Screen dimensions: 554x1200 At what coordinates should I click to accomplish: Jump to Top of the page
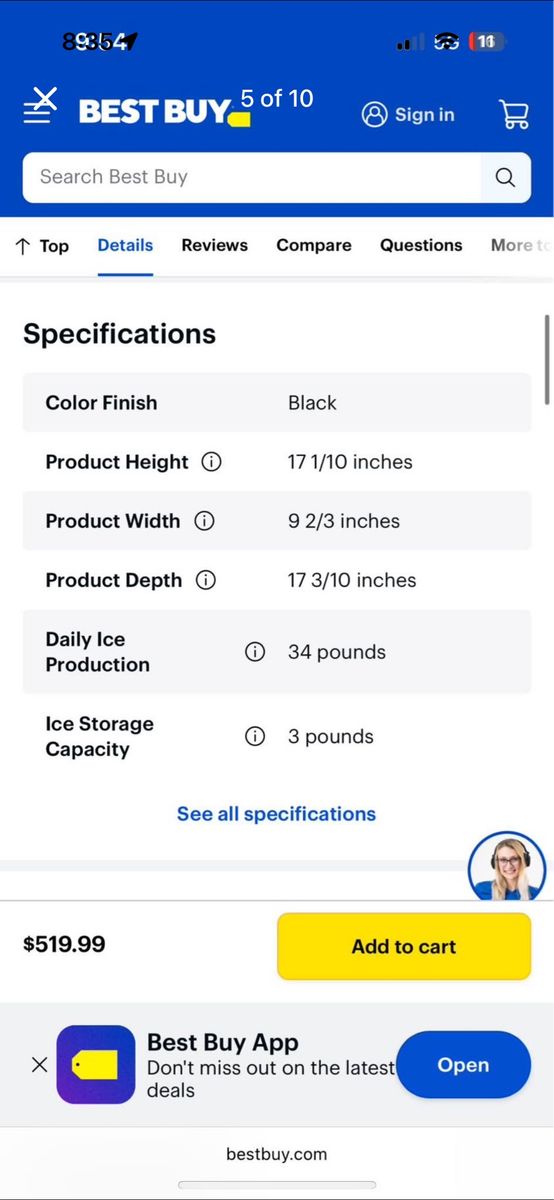point(42,246)
